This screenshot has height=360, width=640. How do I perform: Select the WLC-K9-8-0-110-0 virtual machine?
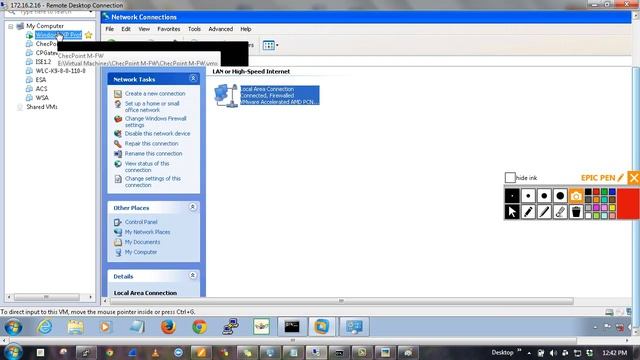(60, 71)
